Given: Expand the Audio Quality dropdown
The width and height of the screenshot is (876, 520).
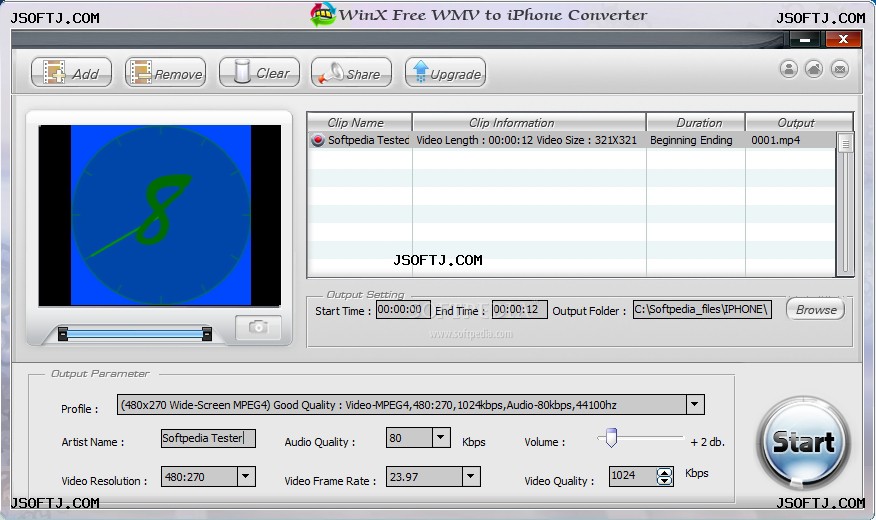Looking at the screenshot, I should pyautogui.click(x=441, y=437).
